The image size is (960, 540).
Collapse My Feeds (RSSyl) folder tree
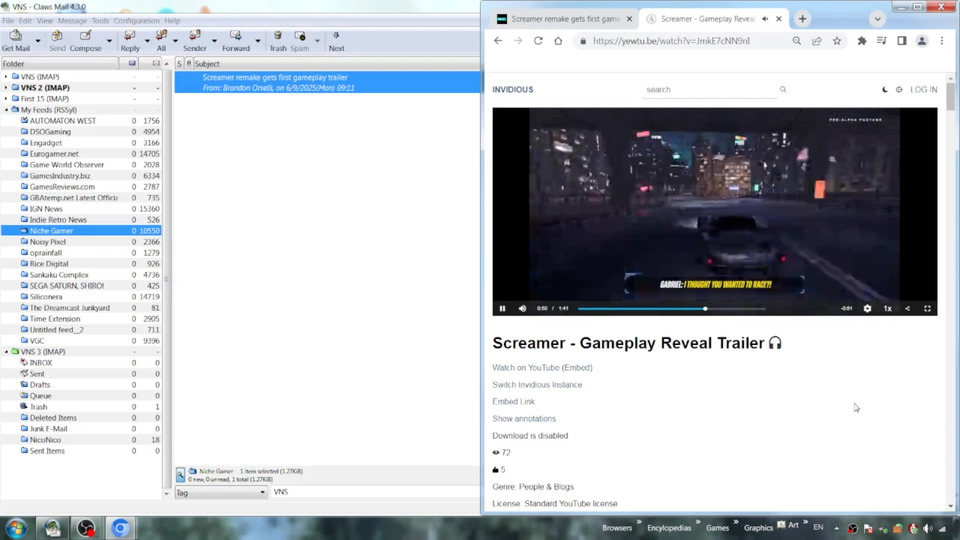7,110
